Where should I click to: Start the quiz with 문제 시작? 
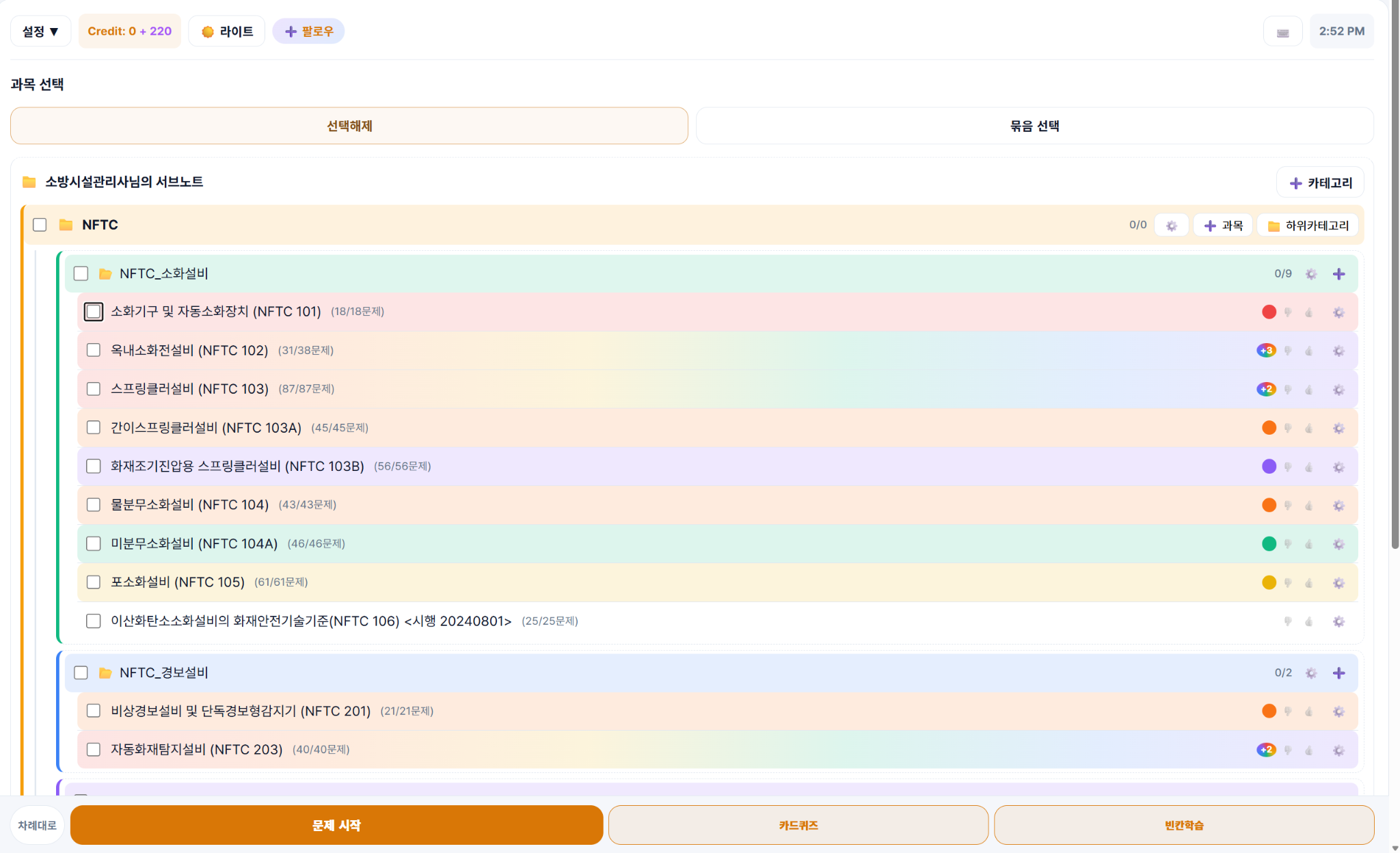pyautogui.click(x=336, y=826)
